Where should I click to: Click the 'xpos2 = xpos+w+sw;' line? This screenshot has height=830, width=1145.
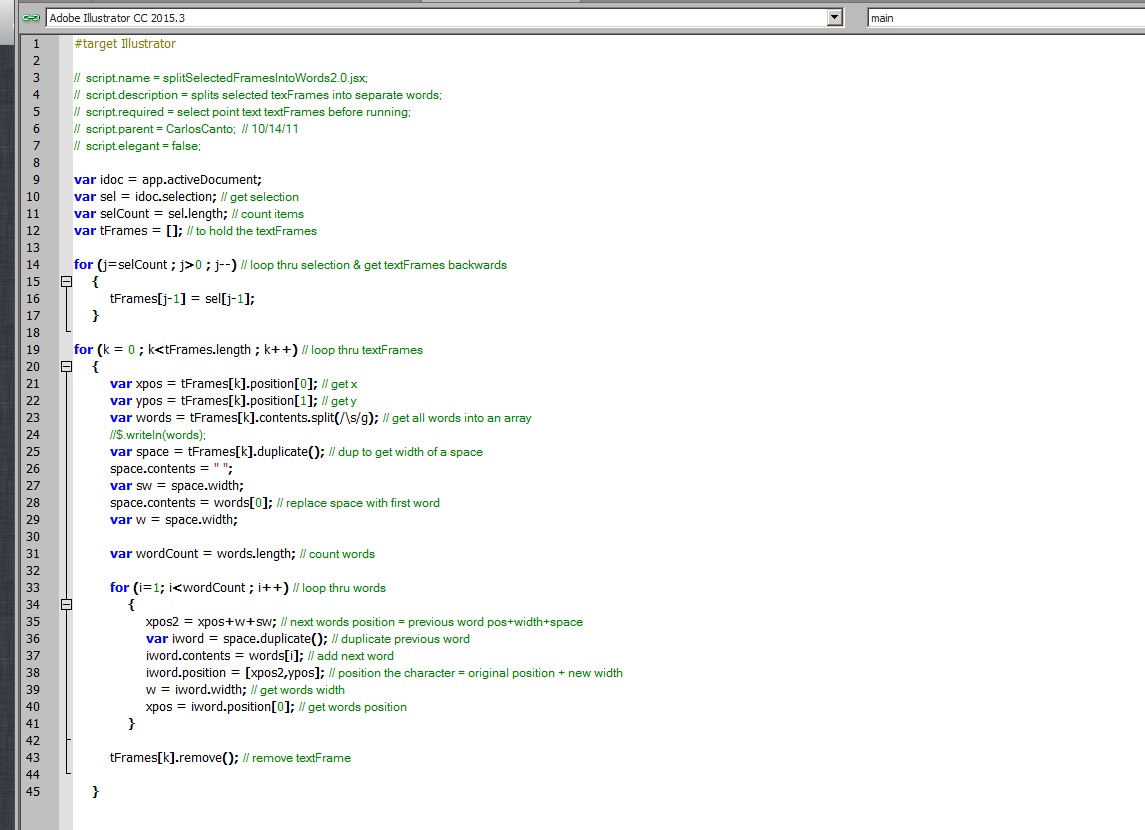click(x=211, y=622)
